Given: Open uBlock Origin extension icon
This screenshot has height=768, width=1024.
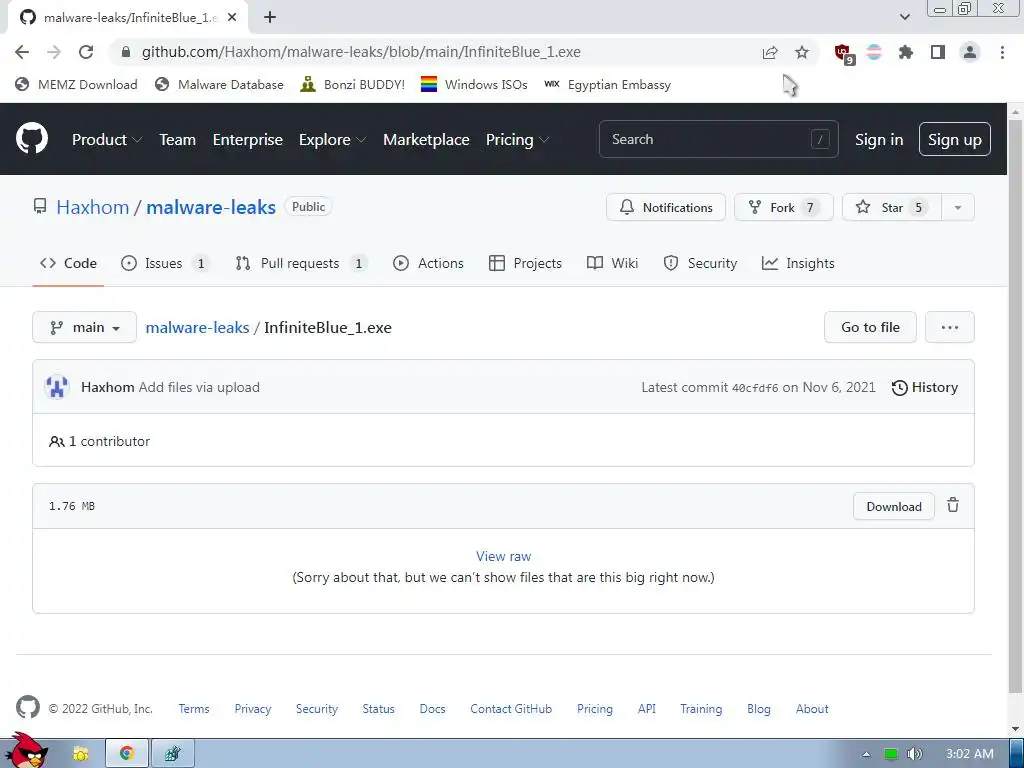Looking at the screenshot, I should (x=843, y=54).
